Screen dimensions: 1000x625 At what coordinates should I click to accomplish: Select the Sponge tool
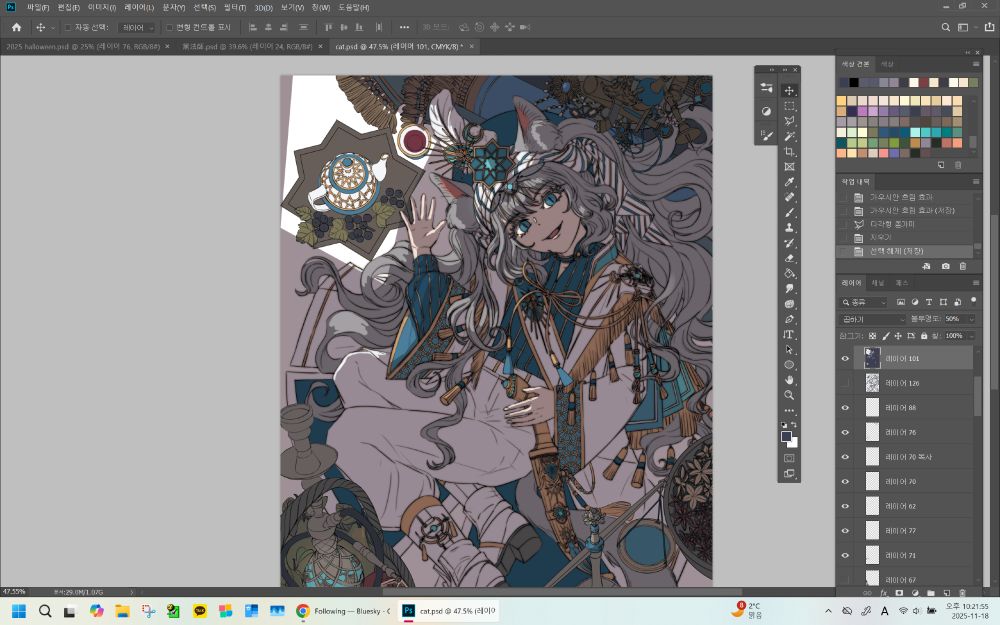[789, 304]
